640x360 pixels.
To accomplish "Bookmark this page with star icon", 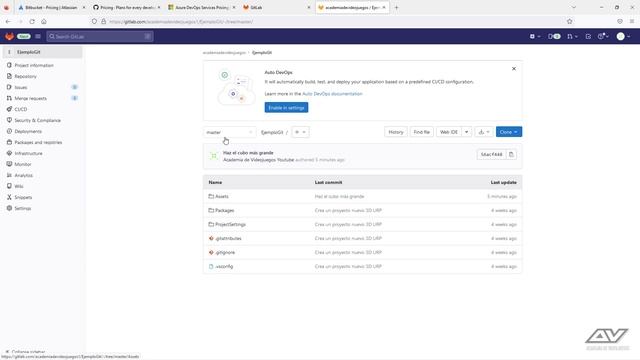I will click(569, 21).
